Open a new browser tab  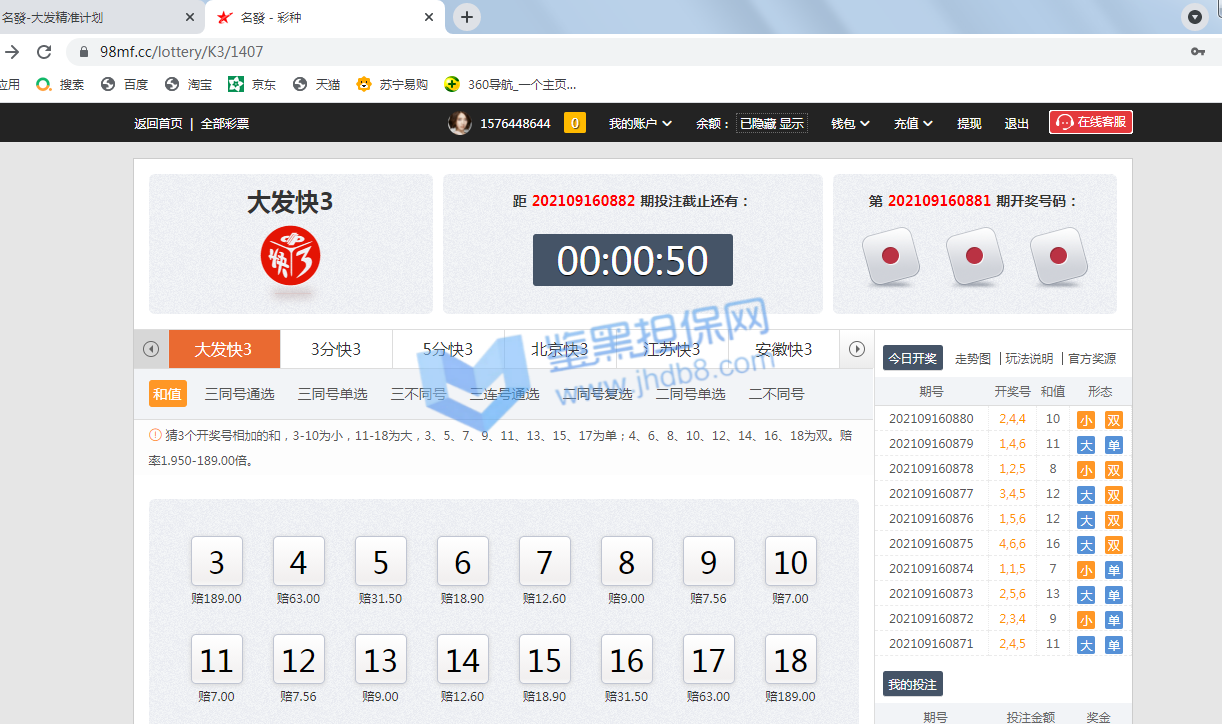click(467, 17)
